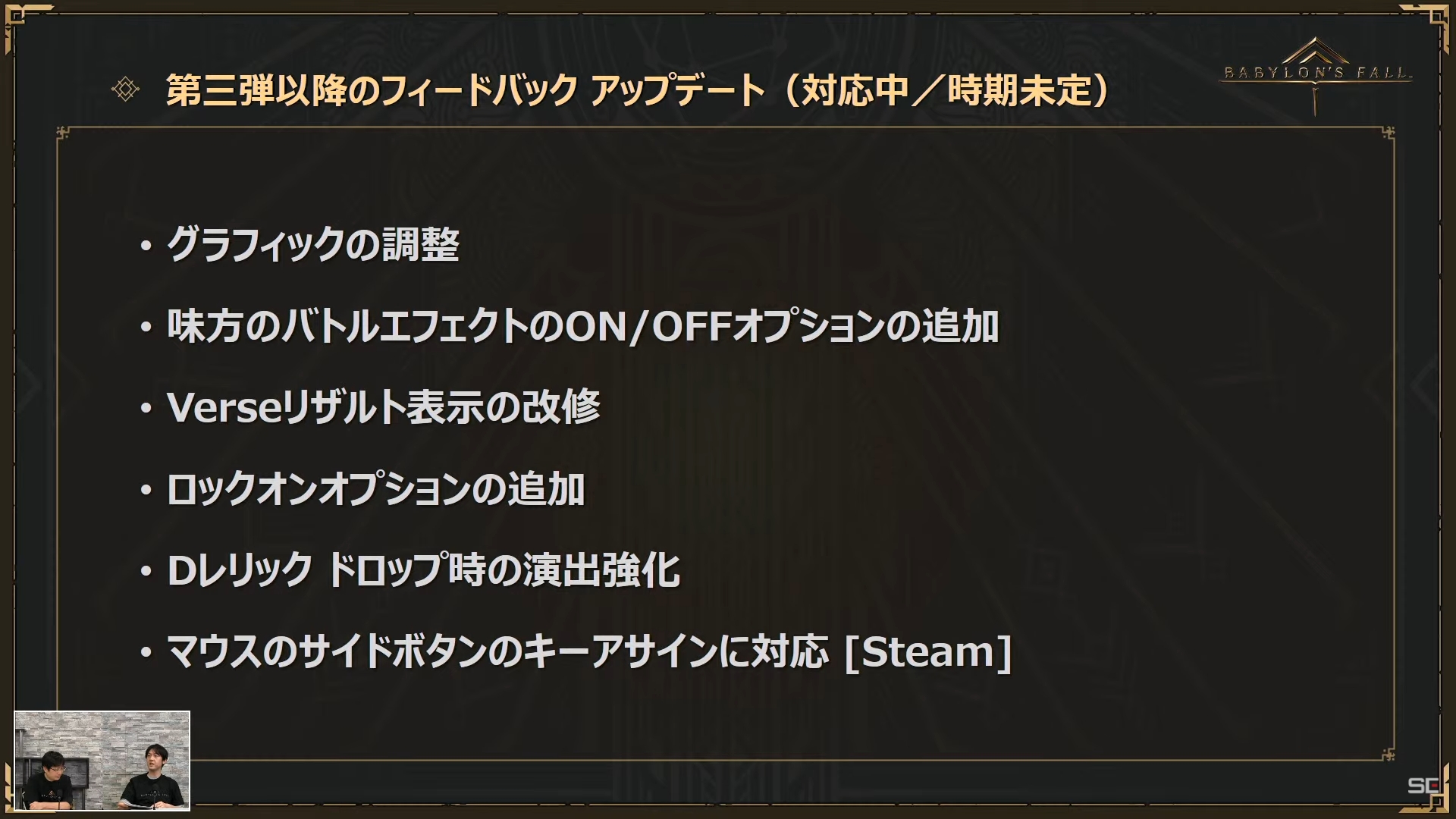Viewport: 1456px width, 819px height.
Task: Open the presenters' webcam thumbnail
Action: click(102, 761)
